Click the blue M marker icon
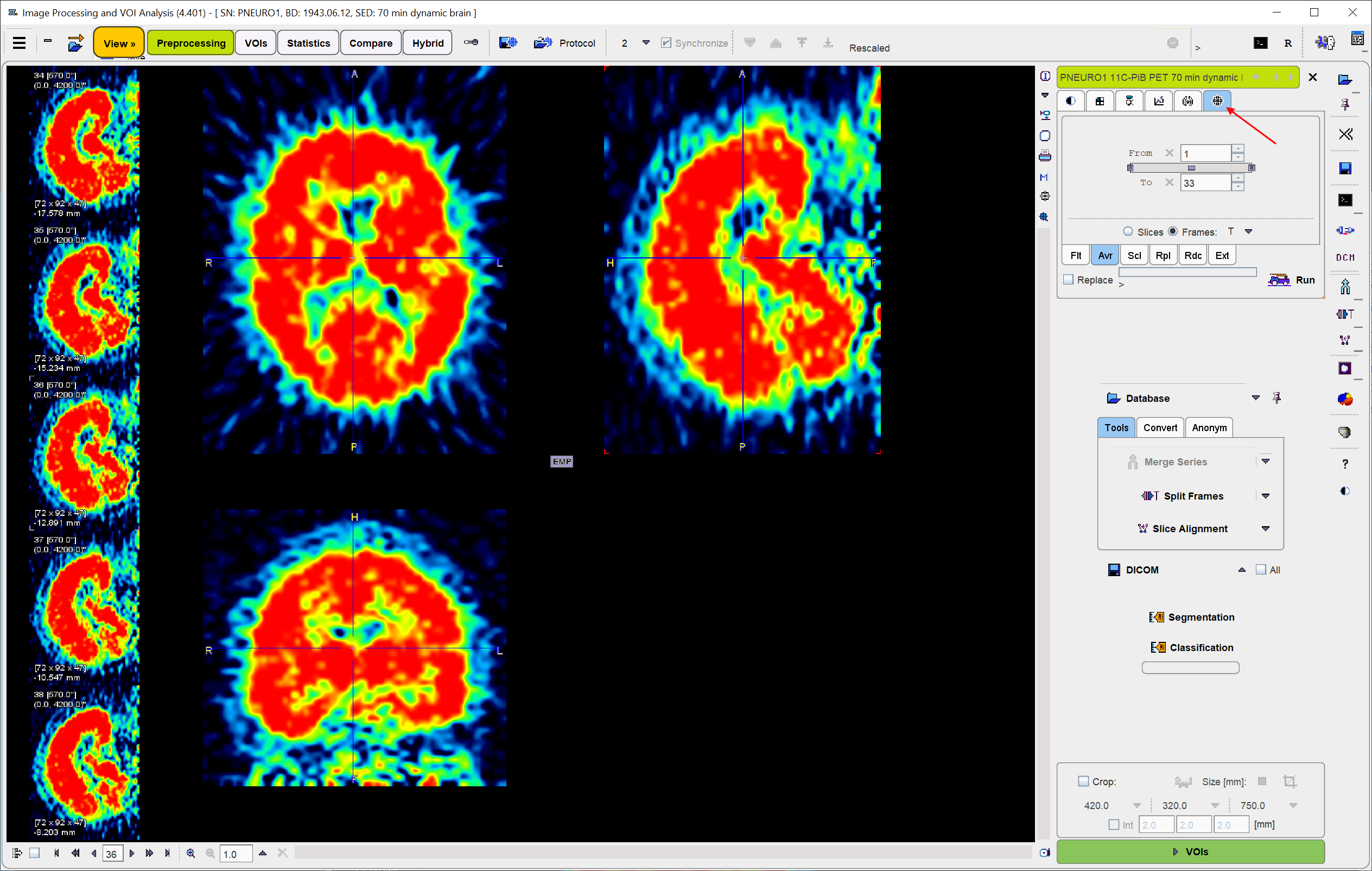1372x871 pixels. click(x=1044, y=177)
